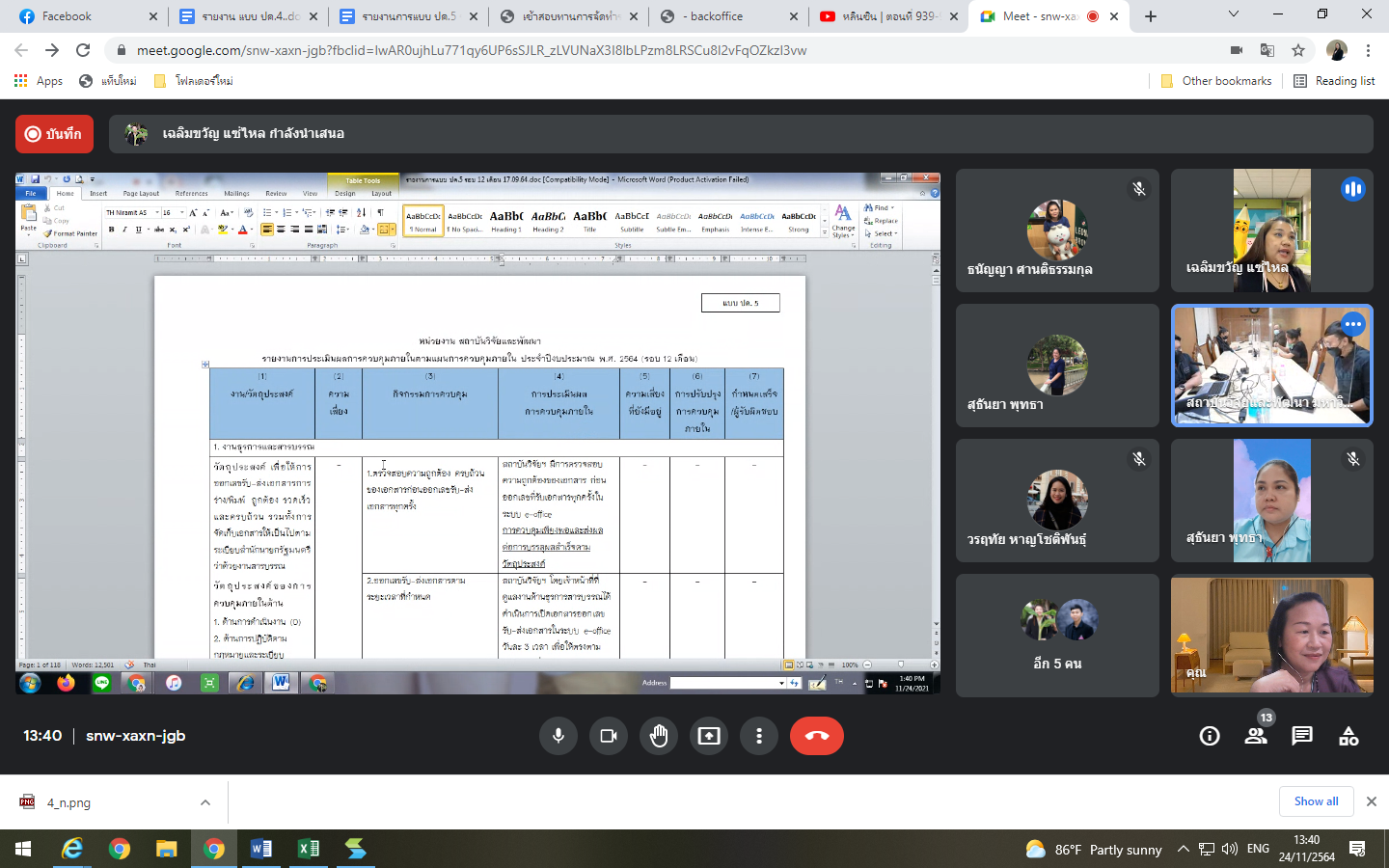Screen dimensions: 1389x868
Task: Open the Other bookmarks folder
Action: coord(1216,81)
